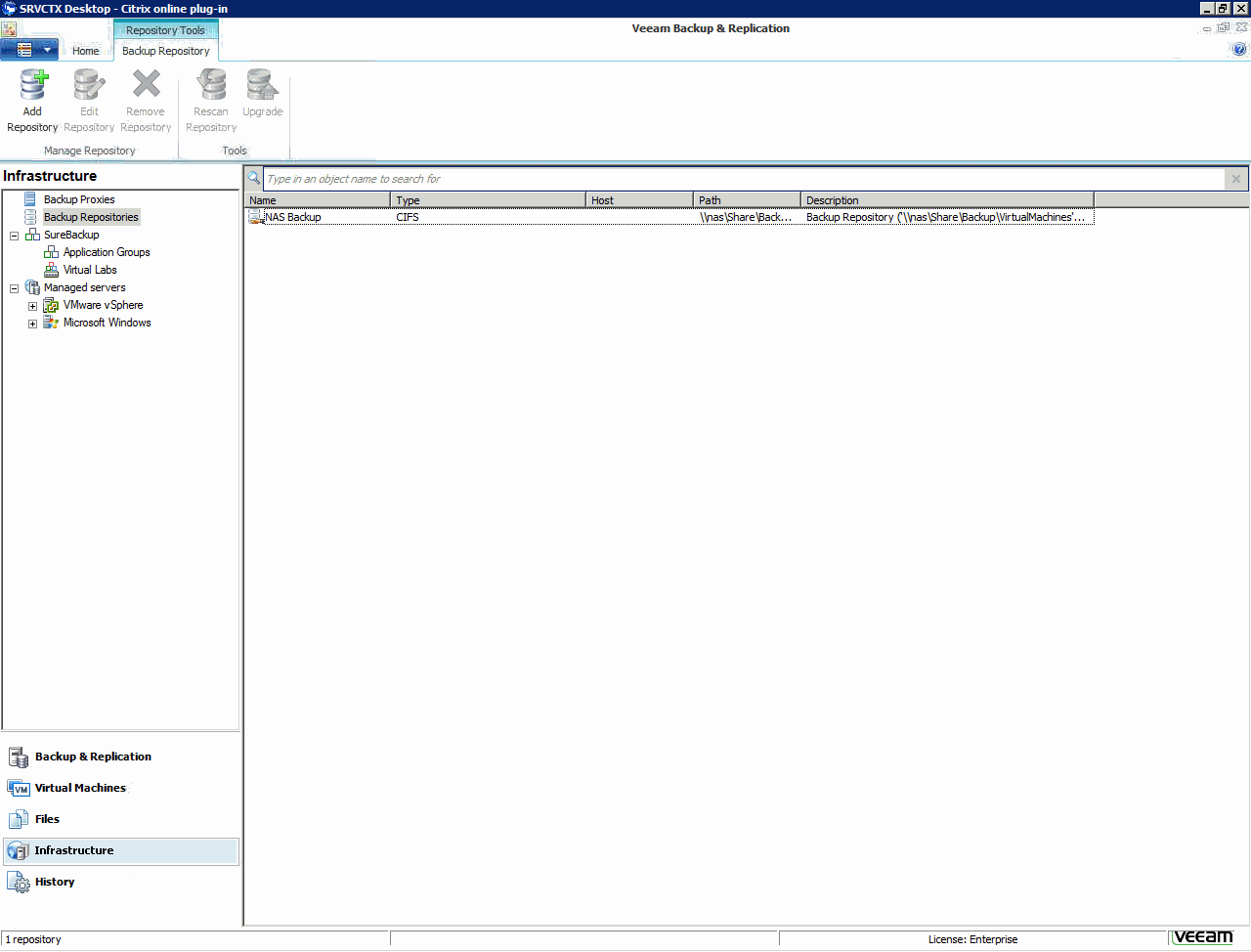Screen dimensions: 1251x952
Task: Sort by the Name column header
Action: 318,200
